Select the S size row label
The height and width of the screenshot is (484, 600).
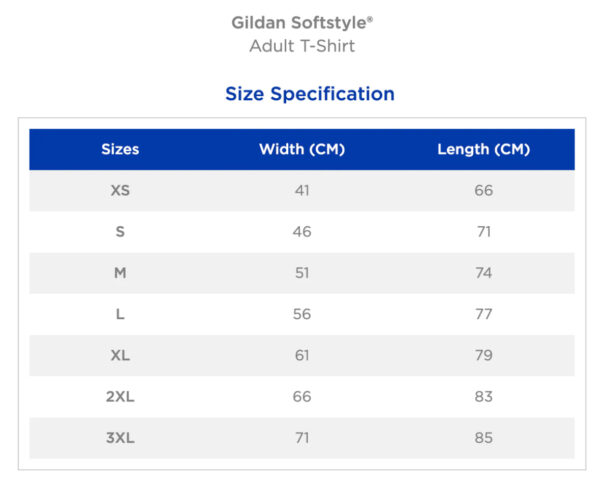pyautogui.click(x=120, y=232)
